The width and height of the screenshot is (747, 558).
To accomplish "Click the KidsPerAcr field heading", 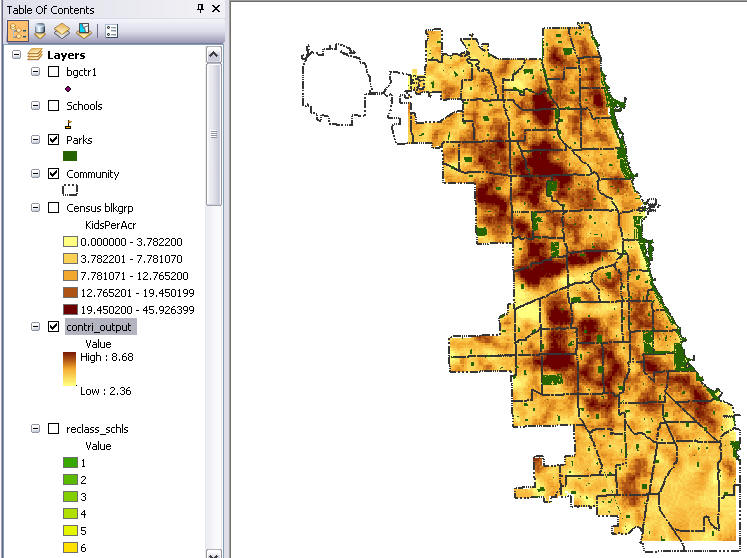I will click(111, 225).
